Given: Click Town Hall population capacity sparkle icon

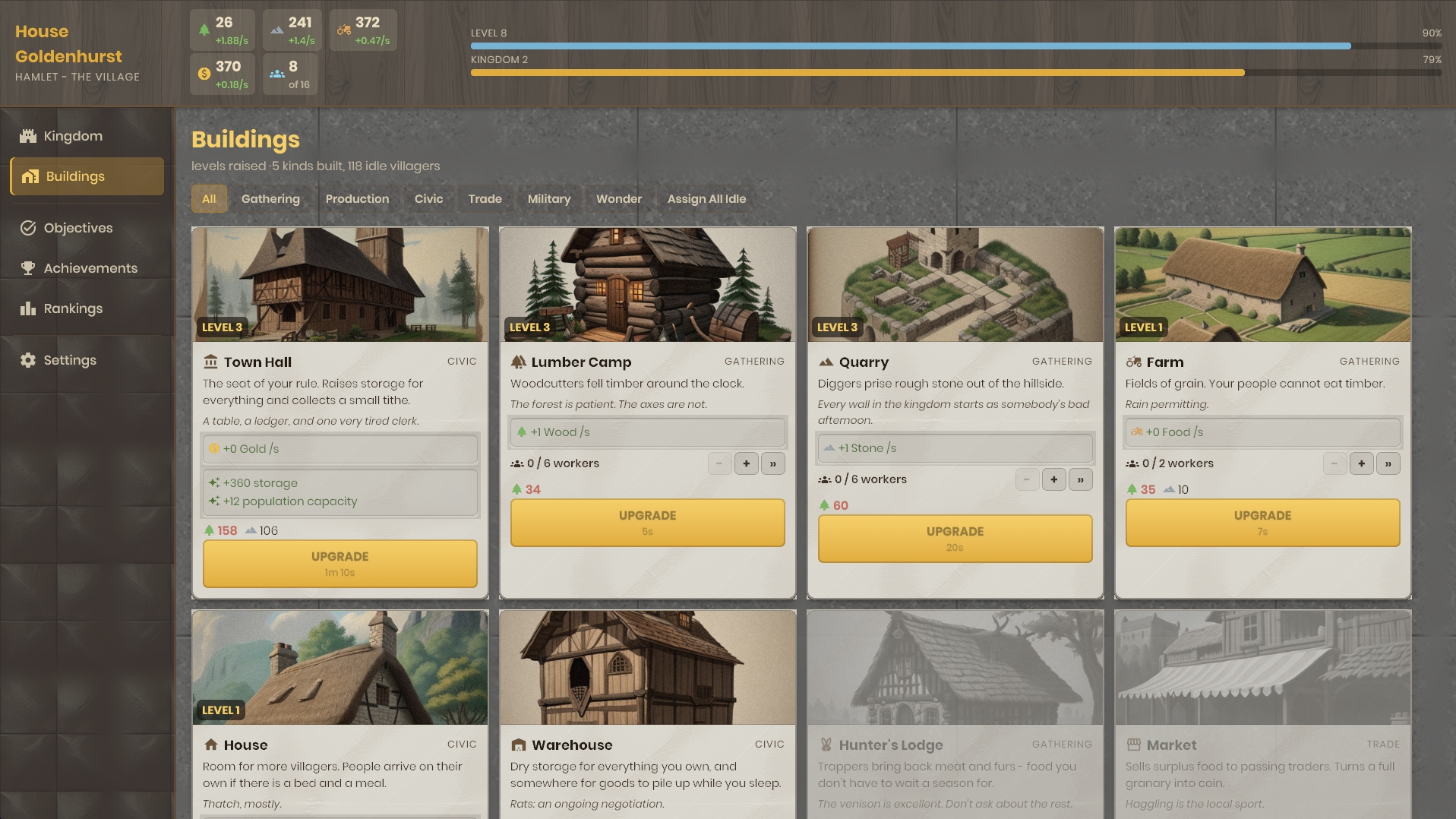Looking at the screenshot, I should pyautogui.click(x=214, y=501).
